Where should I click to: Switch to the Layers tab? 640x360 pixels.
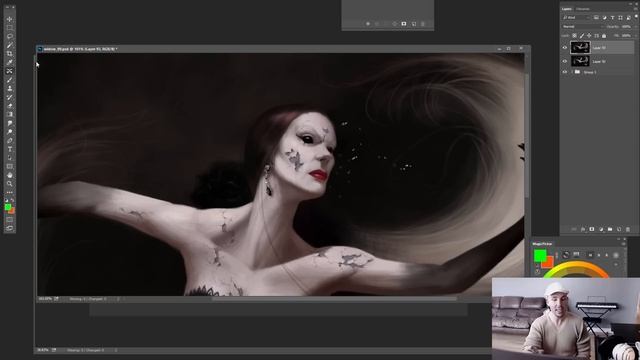click(567, 9)
